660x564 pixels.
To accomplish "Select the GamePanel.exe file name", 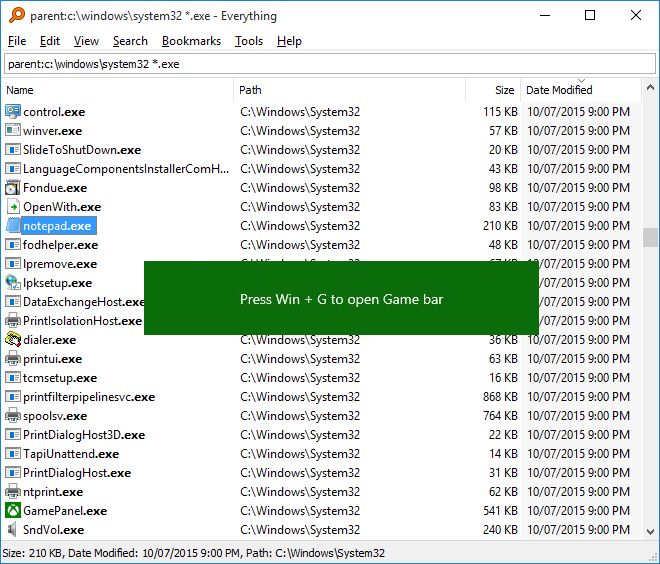I will [x=65, y=511].
